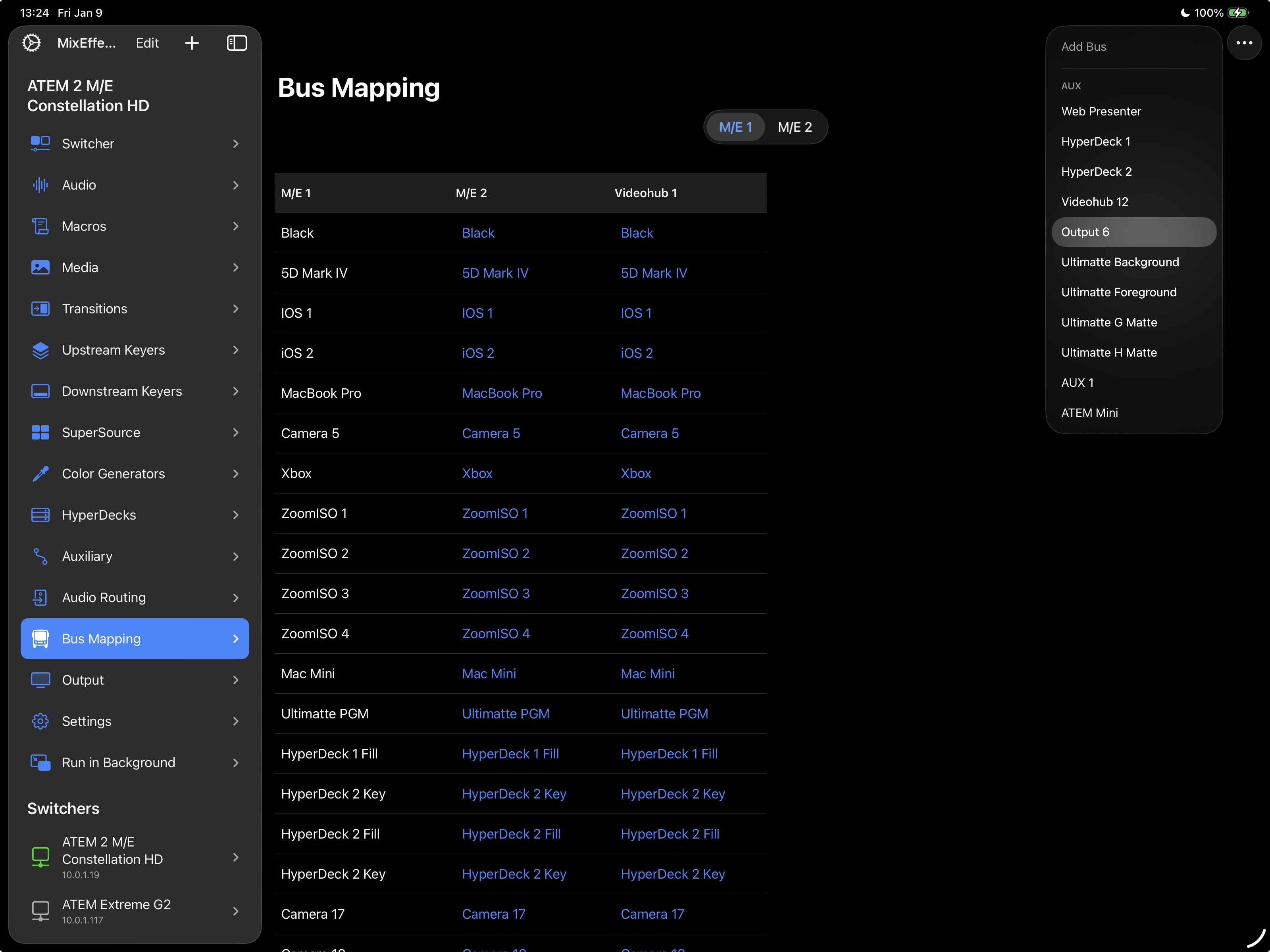Toggle the sidebar layout icon
The image size is (1270, 952).
[237, 43]
